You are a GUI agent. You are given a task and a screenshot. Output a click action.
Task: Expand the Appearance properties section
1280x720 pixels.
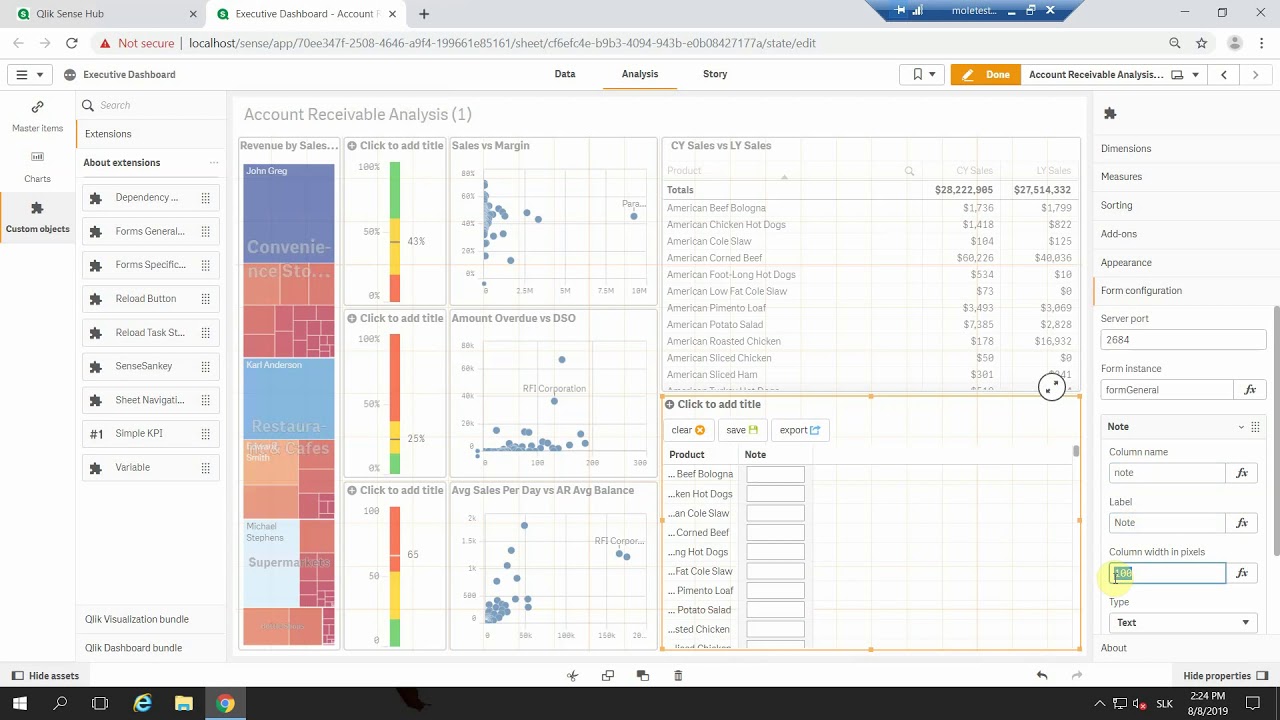(1126, 263)
